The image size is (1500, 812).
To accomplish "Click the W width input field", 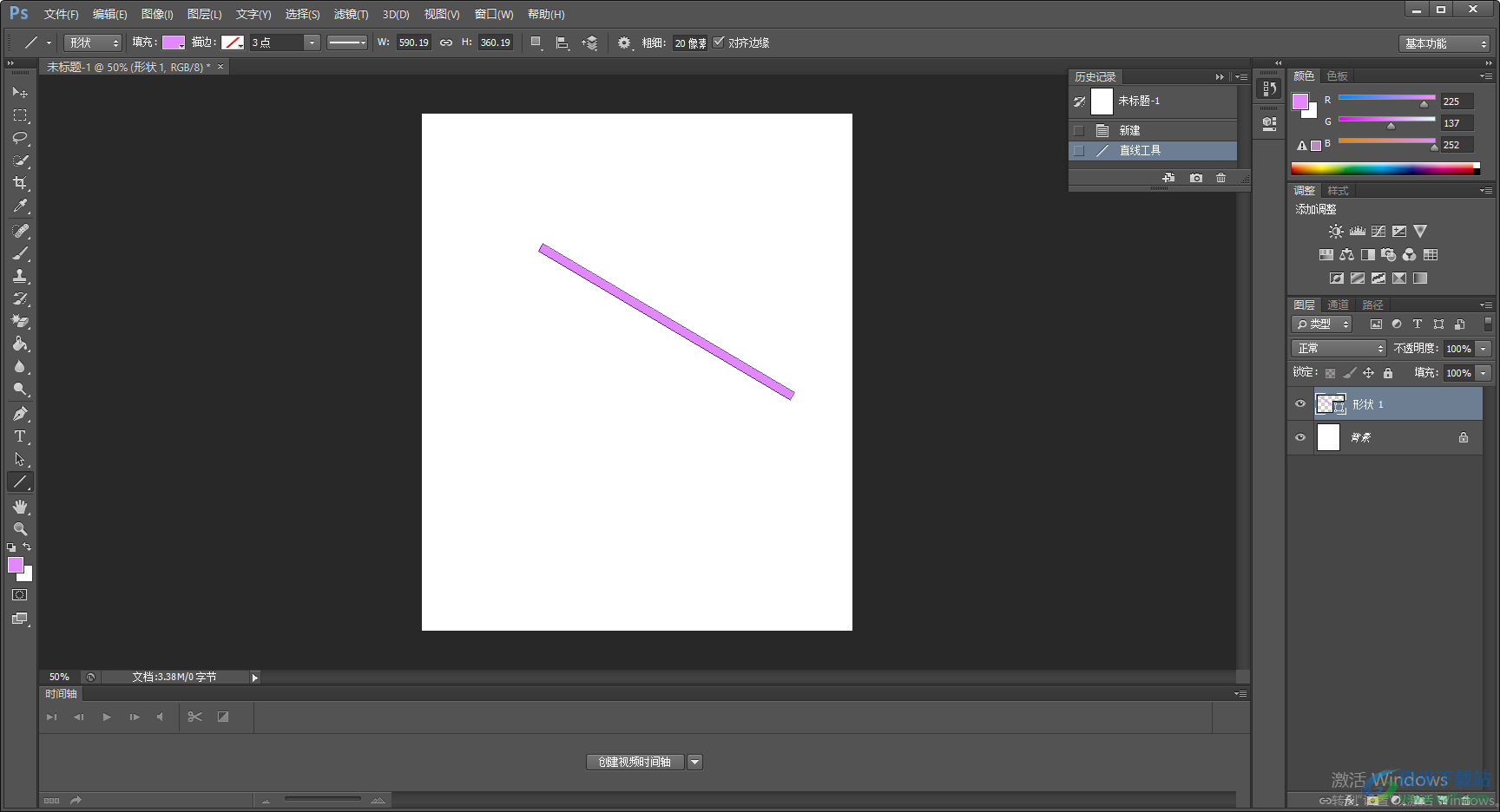I will click(x=414, y=43).
